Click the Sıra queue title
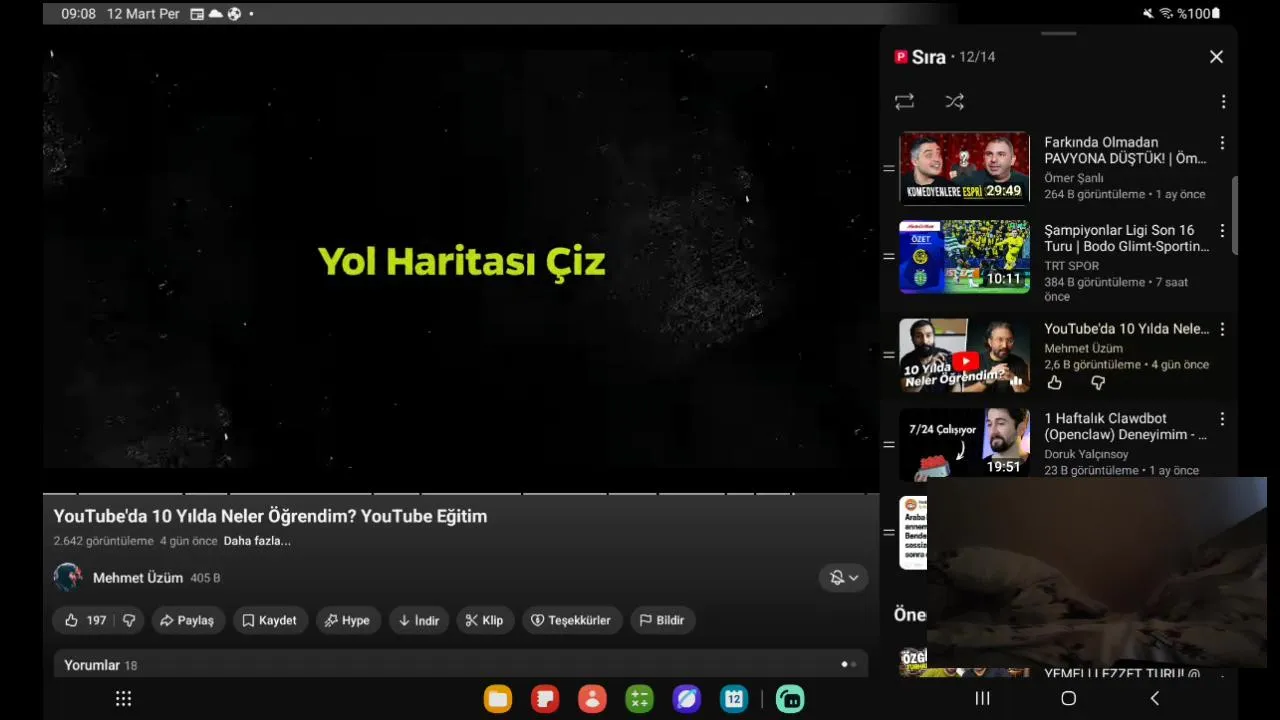This screenshot has width=1280, height=720. pos(929,57)
